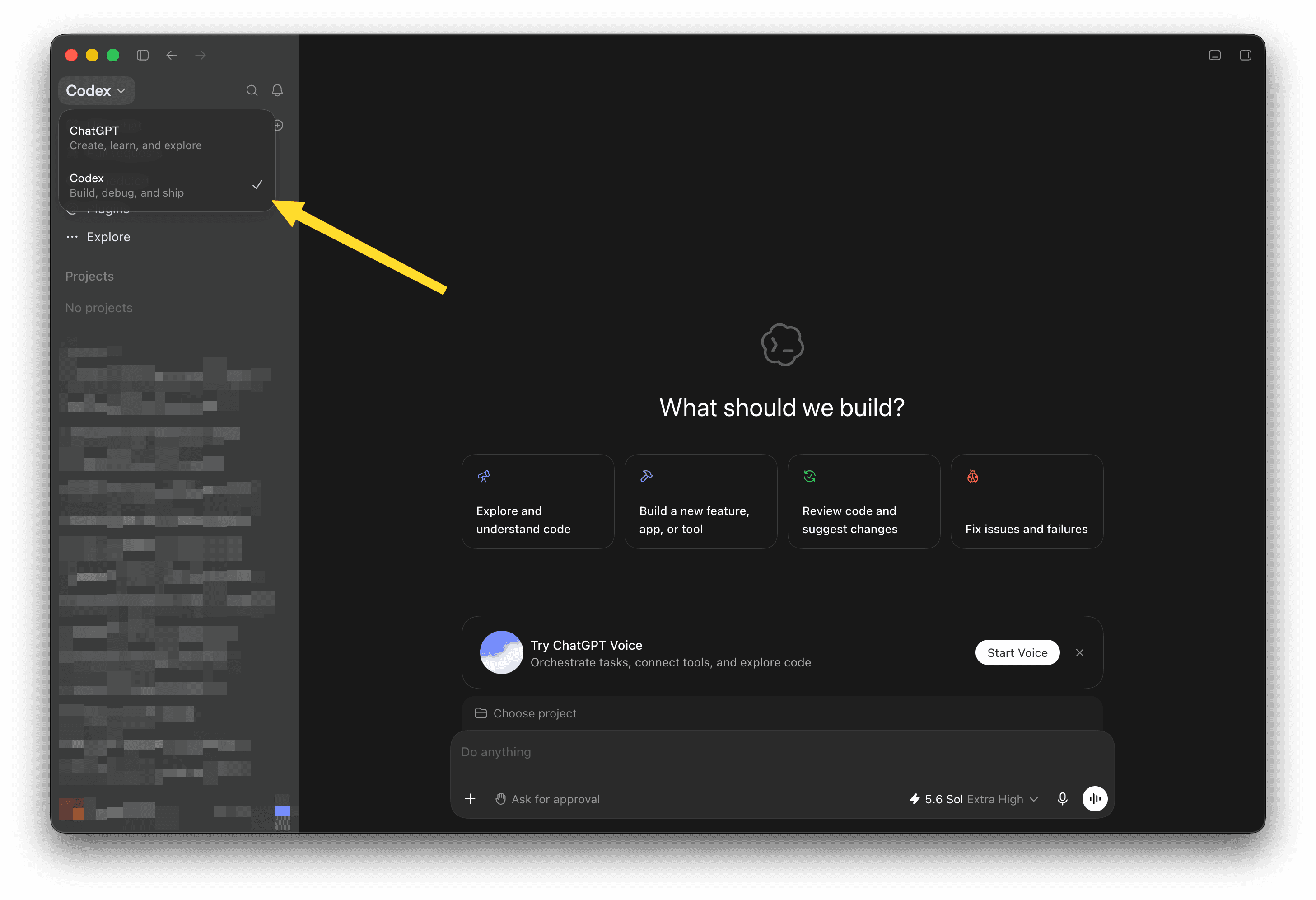The width and height of the screenshot is (1316, 900).
Task: Click Choose project selector
Action: click(526, 714)
